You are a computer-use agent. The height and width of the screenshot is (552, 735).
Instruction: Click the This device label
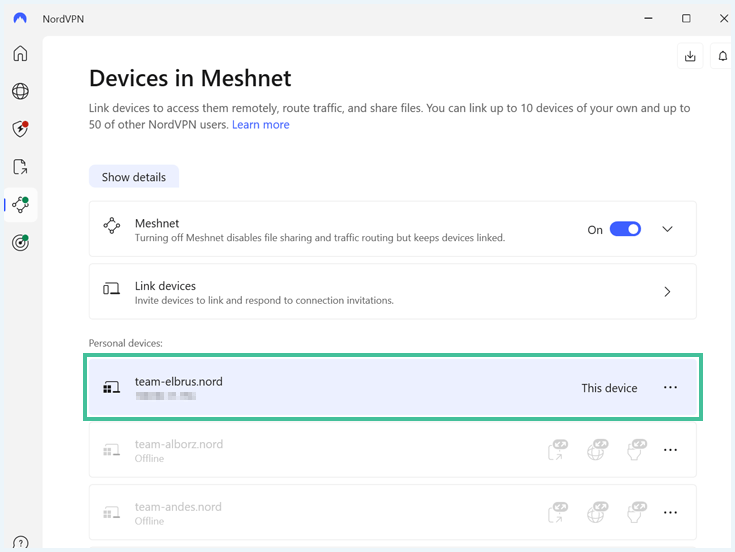(x=609, y=388)
